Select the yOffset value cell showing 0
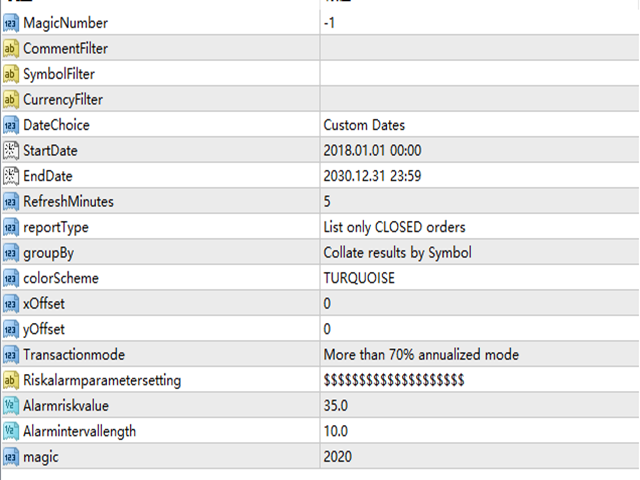640x480 pixels. (480, 329)
